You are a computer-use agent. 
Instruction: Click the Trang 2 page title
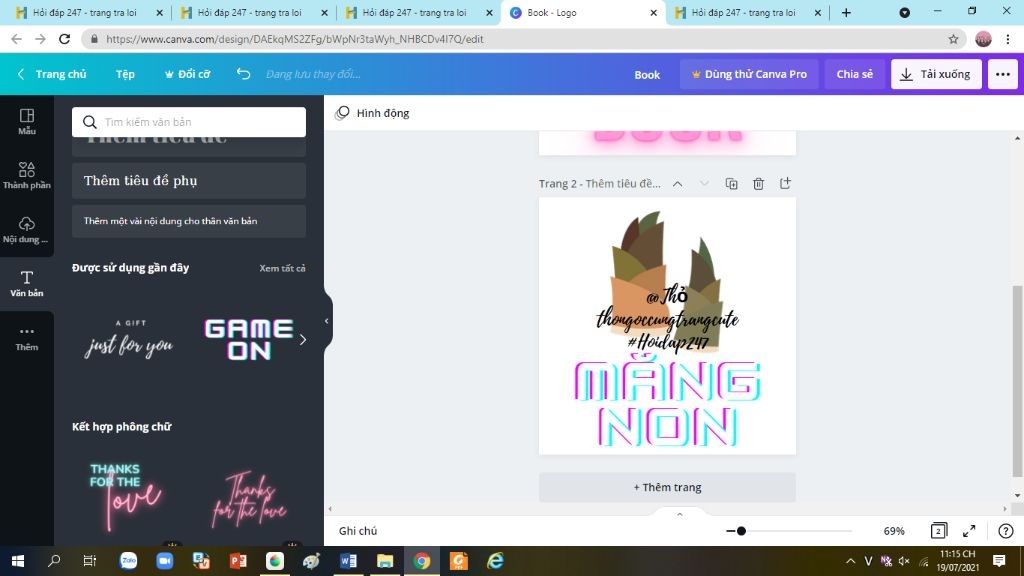[599, 184]
